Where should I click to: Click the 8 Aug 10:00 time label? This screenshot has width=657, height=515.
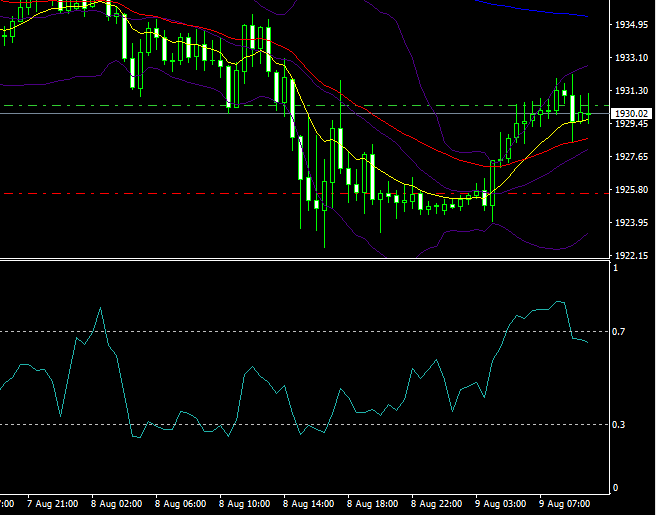pos(242,504)
